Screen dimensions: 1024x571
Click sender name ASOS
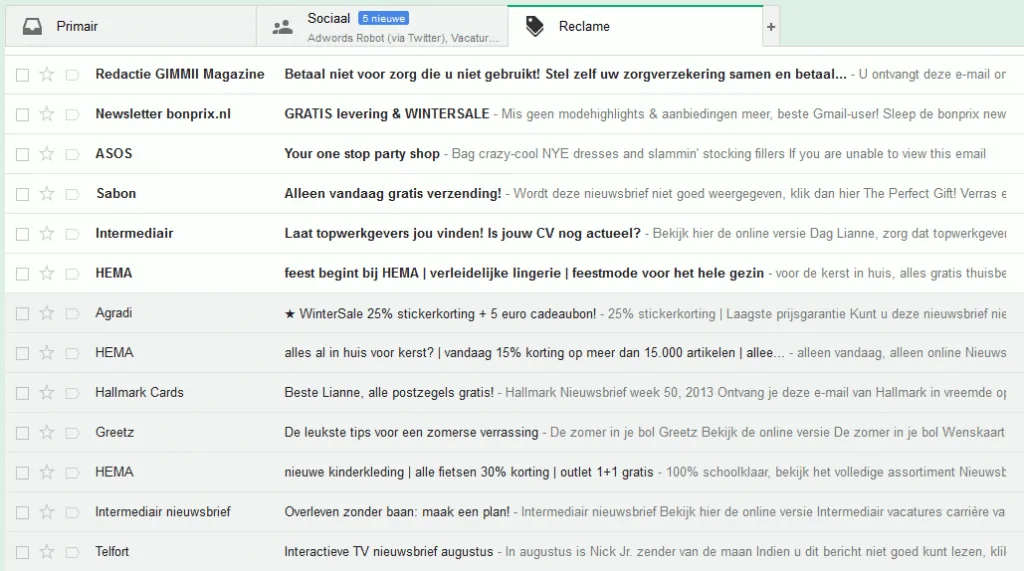[x=114, y=154]
